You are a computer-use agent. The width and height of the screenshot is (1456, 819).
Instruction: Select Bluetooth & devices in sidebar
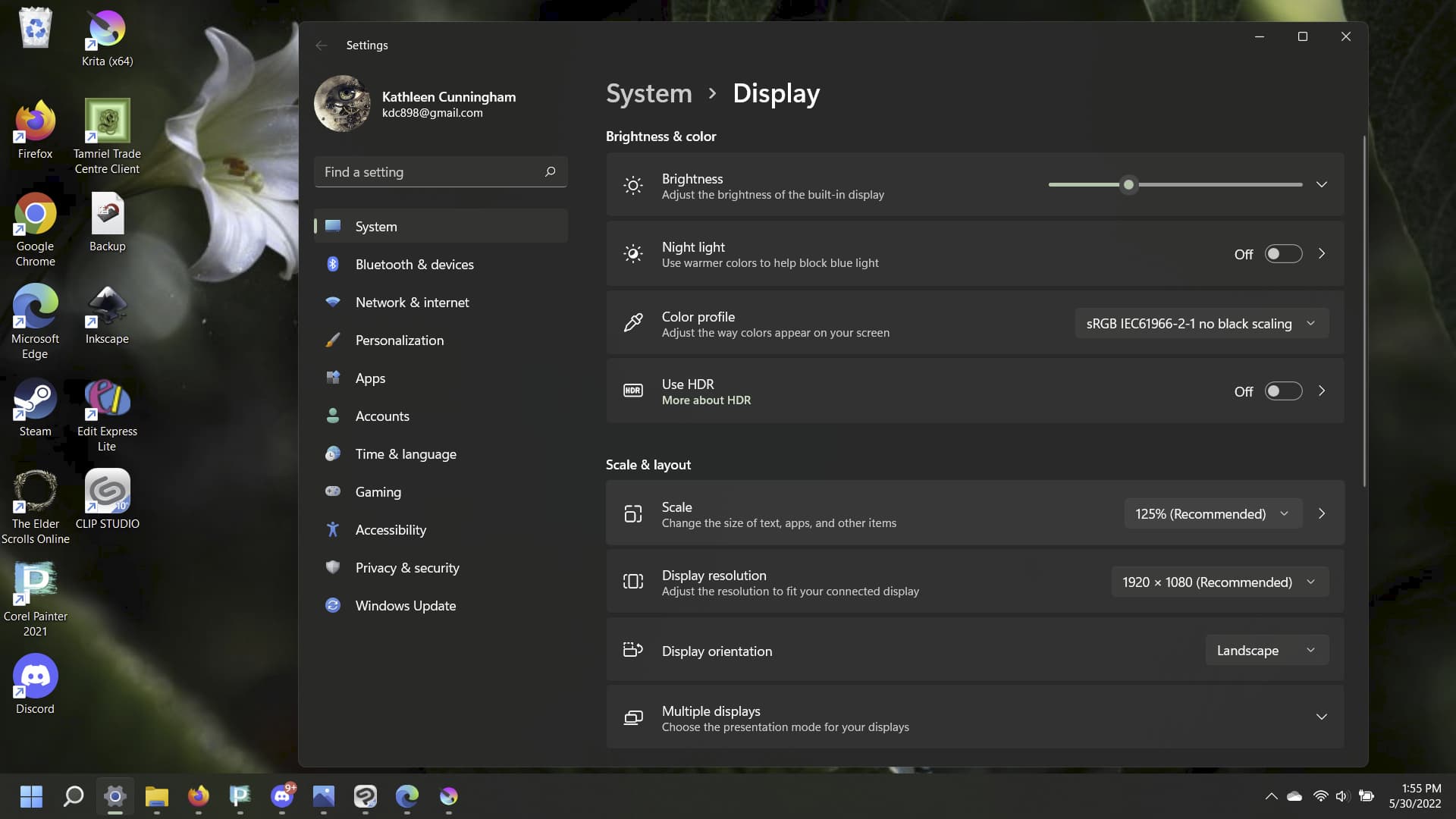[x=414, y=265]
